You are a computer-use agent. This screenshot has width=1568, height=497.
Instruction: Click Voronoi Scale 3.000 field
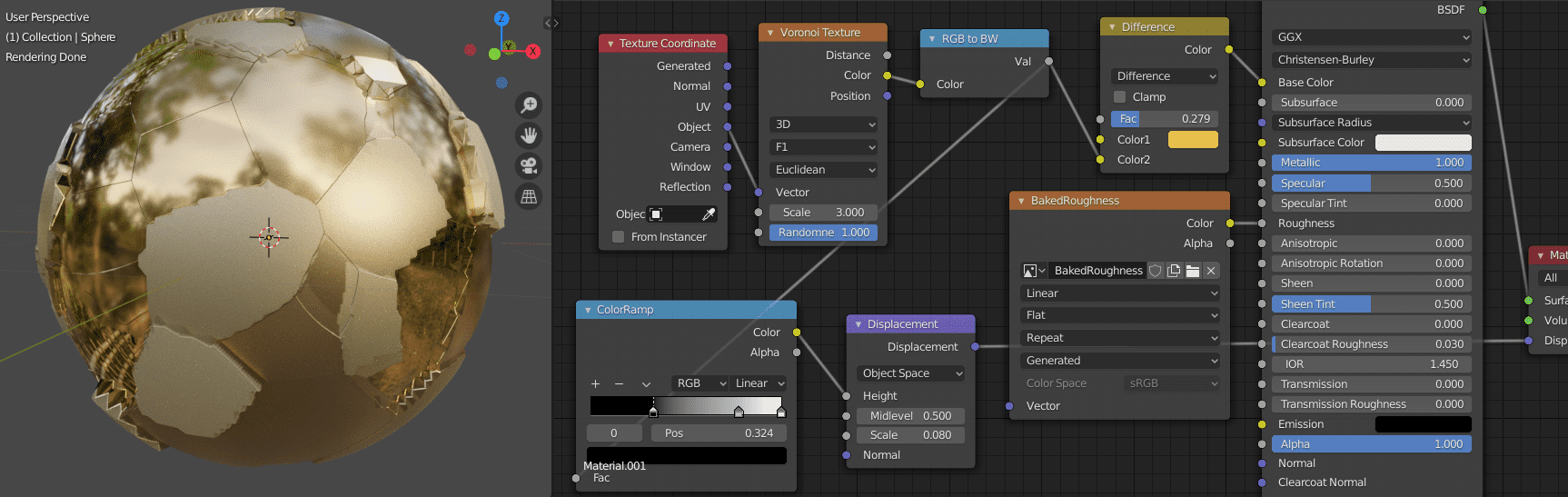click(823, 213)
